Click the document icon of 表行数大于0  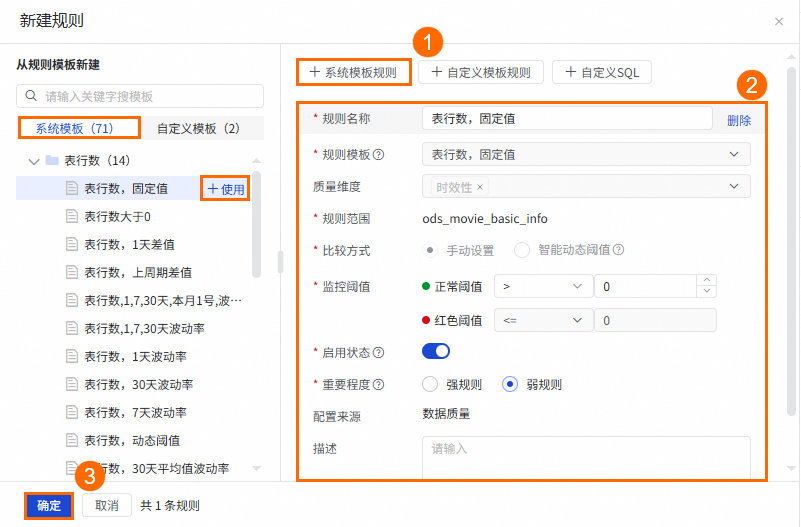[72, 216]
